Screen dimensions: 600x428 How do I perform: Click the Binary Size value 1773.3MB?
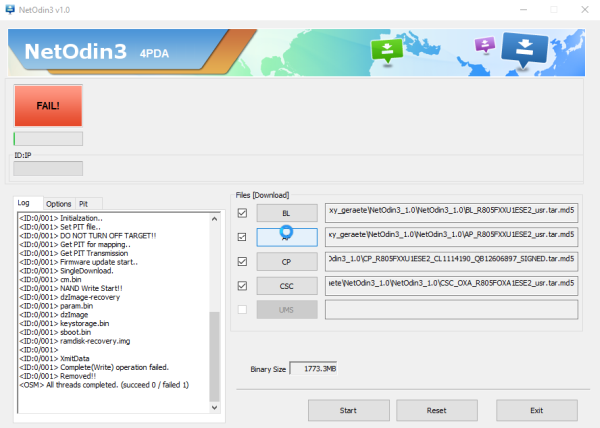pos(313,369)
